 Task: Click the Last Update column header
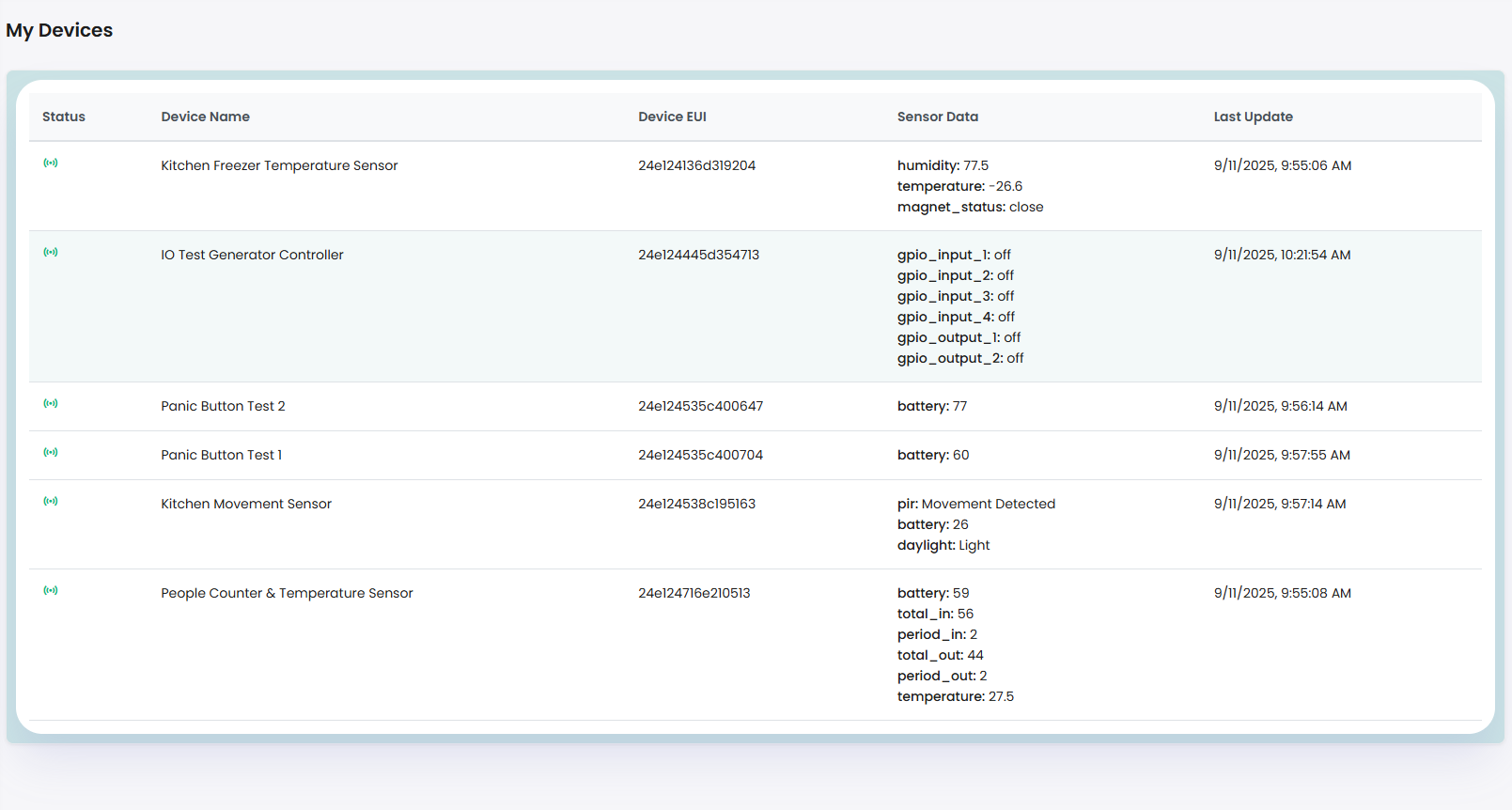pyautogui.click(x=1253, y=117)
